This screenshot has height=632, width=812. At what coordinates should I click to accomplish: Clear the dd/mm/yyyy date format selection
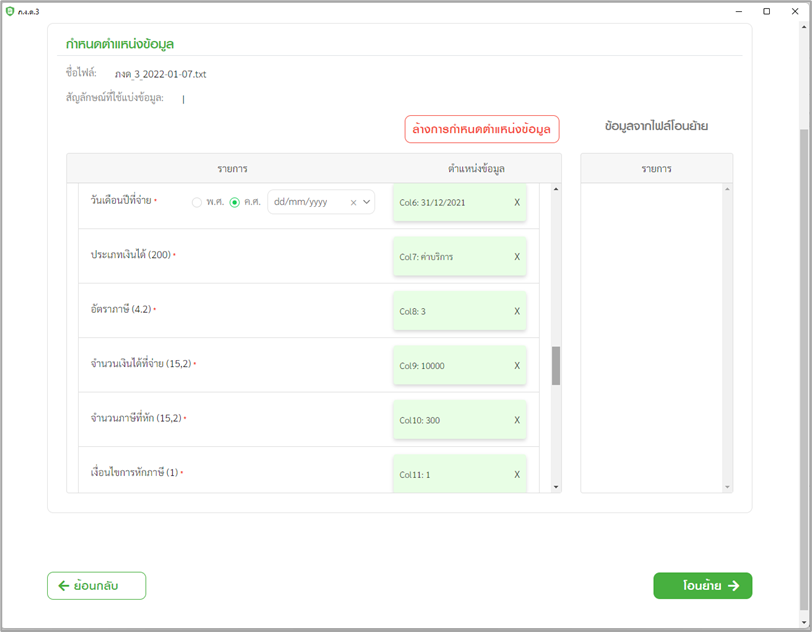(x=353, y=202)
